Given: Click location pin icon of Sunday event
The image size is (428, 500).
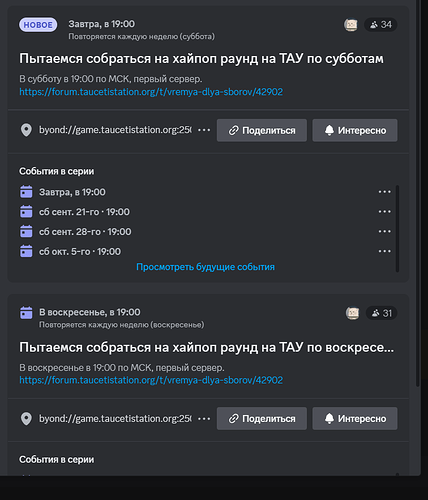Looking at the screenshot, I should pyautogui.click(x=26, y=418).
